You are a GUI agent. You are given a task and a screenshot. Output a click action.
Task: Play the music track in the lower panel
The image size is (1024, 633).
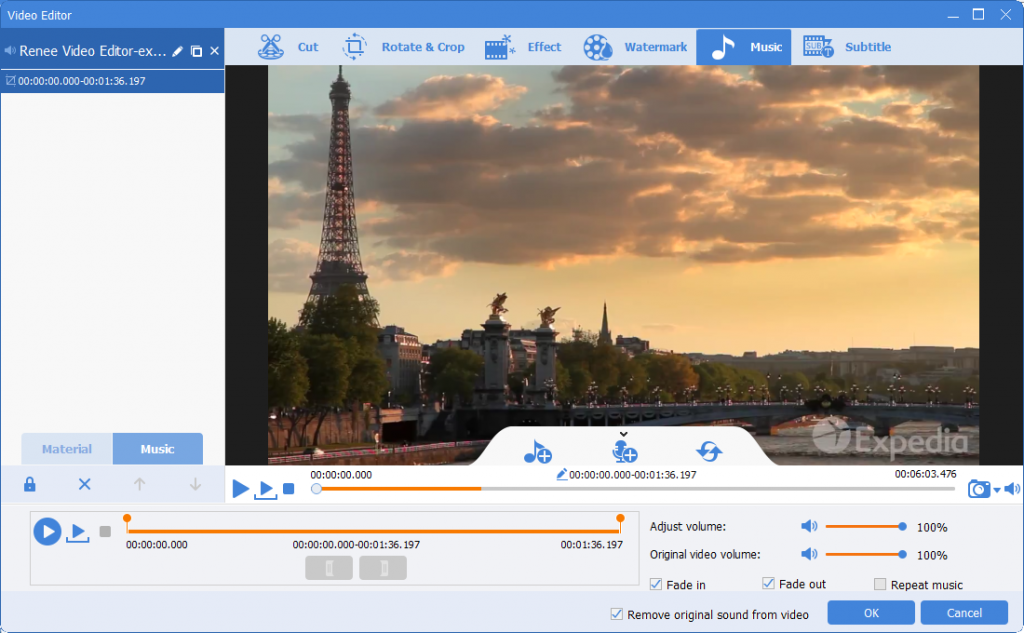(x=47, y=531)
